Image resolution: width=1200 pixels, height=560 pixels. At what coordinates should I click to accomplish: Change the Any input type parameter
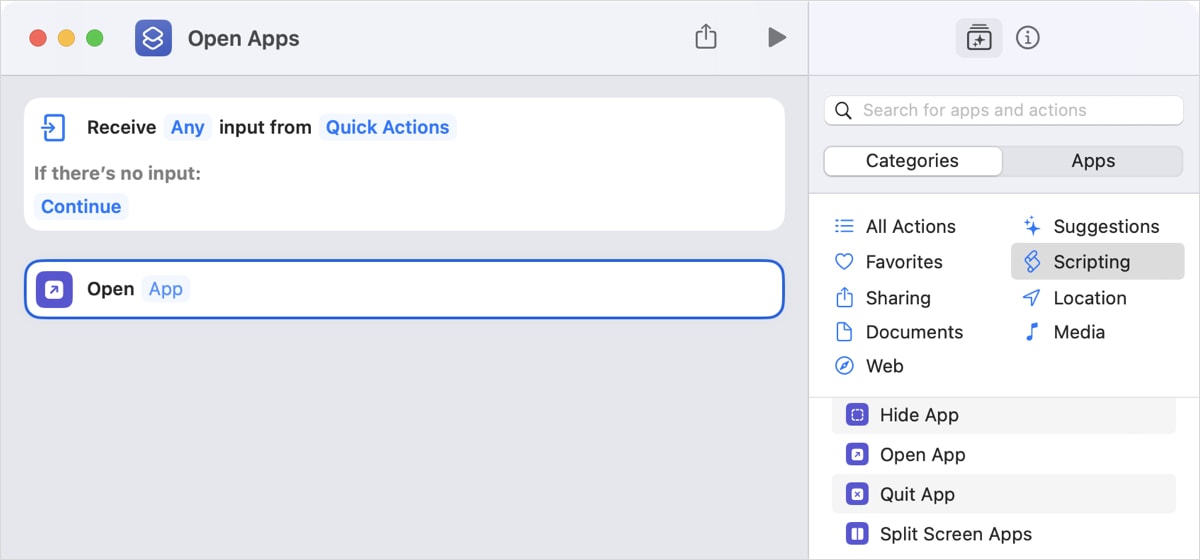coord(187,127)
